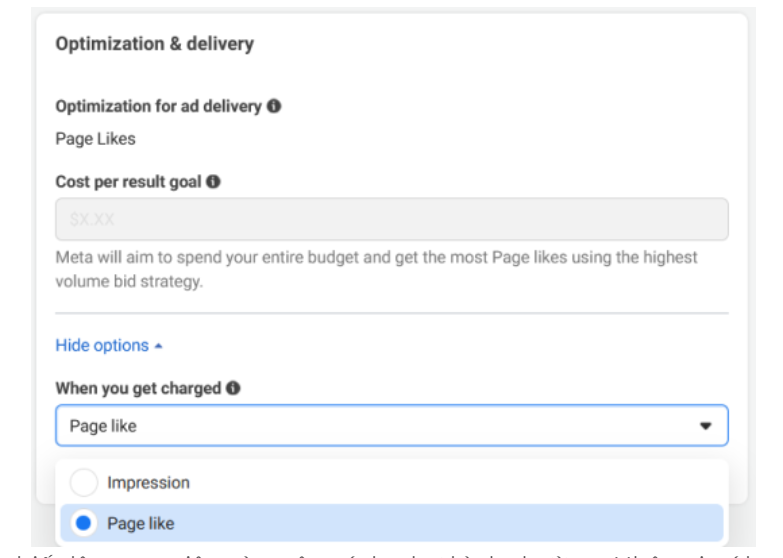
Task: Collapse the options using Hide options
Action: (102, 346)
